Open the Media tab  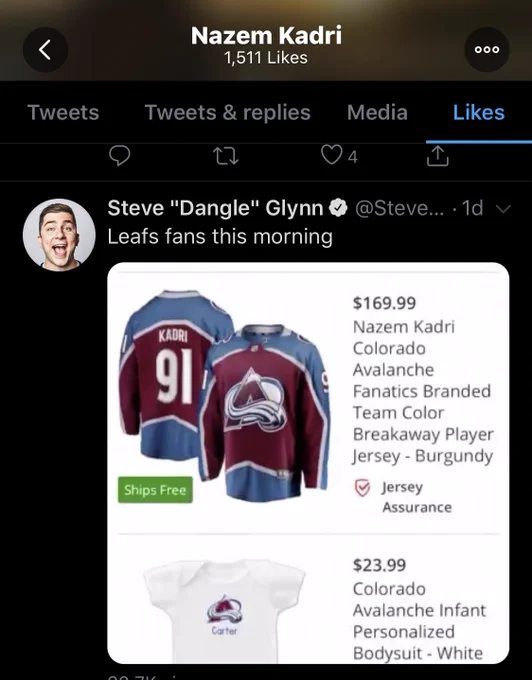(x=377, y=112)
